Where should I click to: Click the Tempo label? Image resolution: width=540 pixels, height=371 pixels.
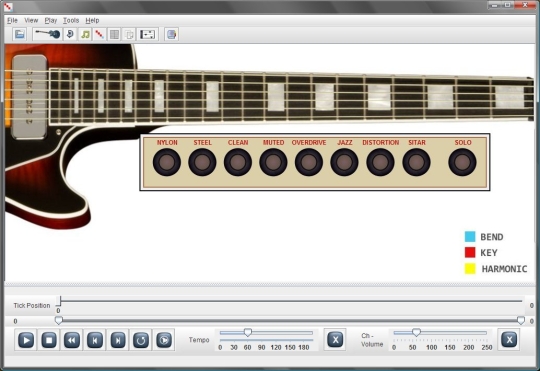click(x=199, y=340)
